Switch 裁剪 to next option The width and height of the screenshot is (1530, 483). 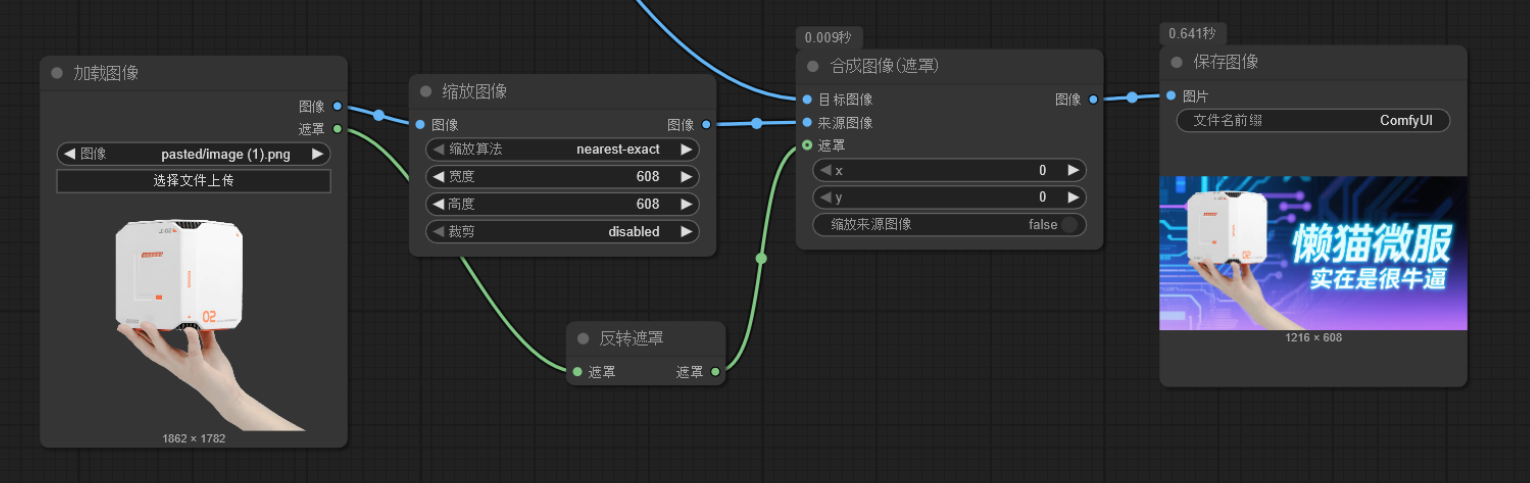tap(686, 231)
